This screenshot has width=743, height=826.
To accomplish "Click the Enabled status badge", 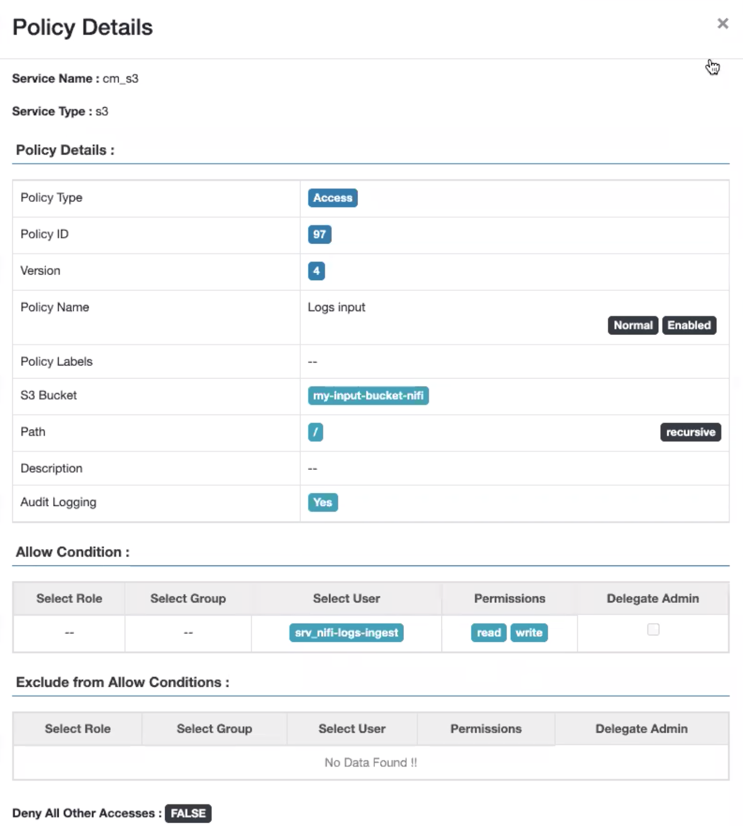I will (689, 325).
